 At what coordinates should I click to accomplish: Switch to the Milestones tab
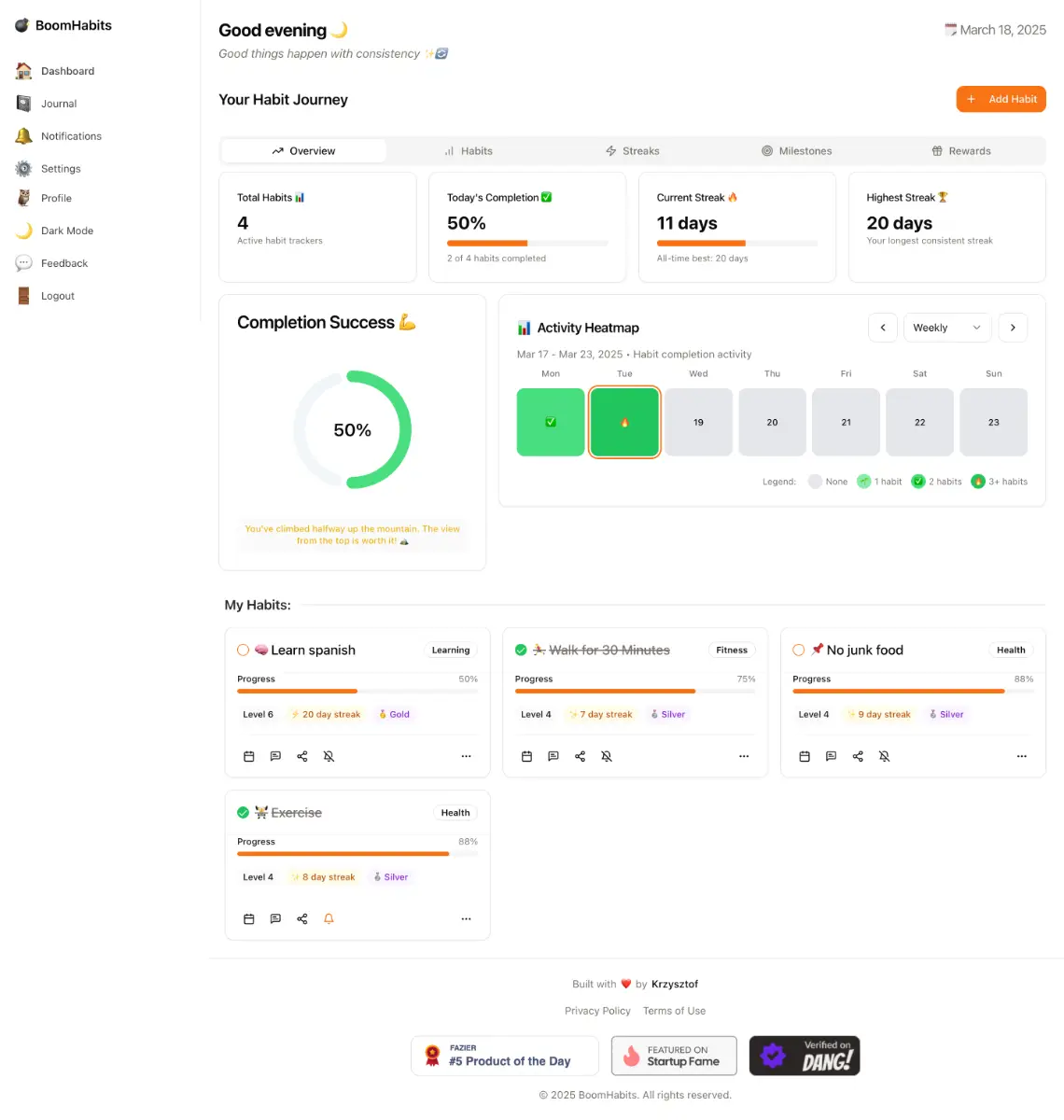tap(796, 151)
